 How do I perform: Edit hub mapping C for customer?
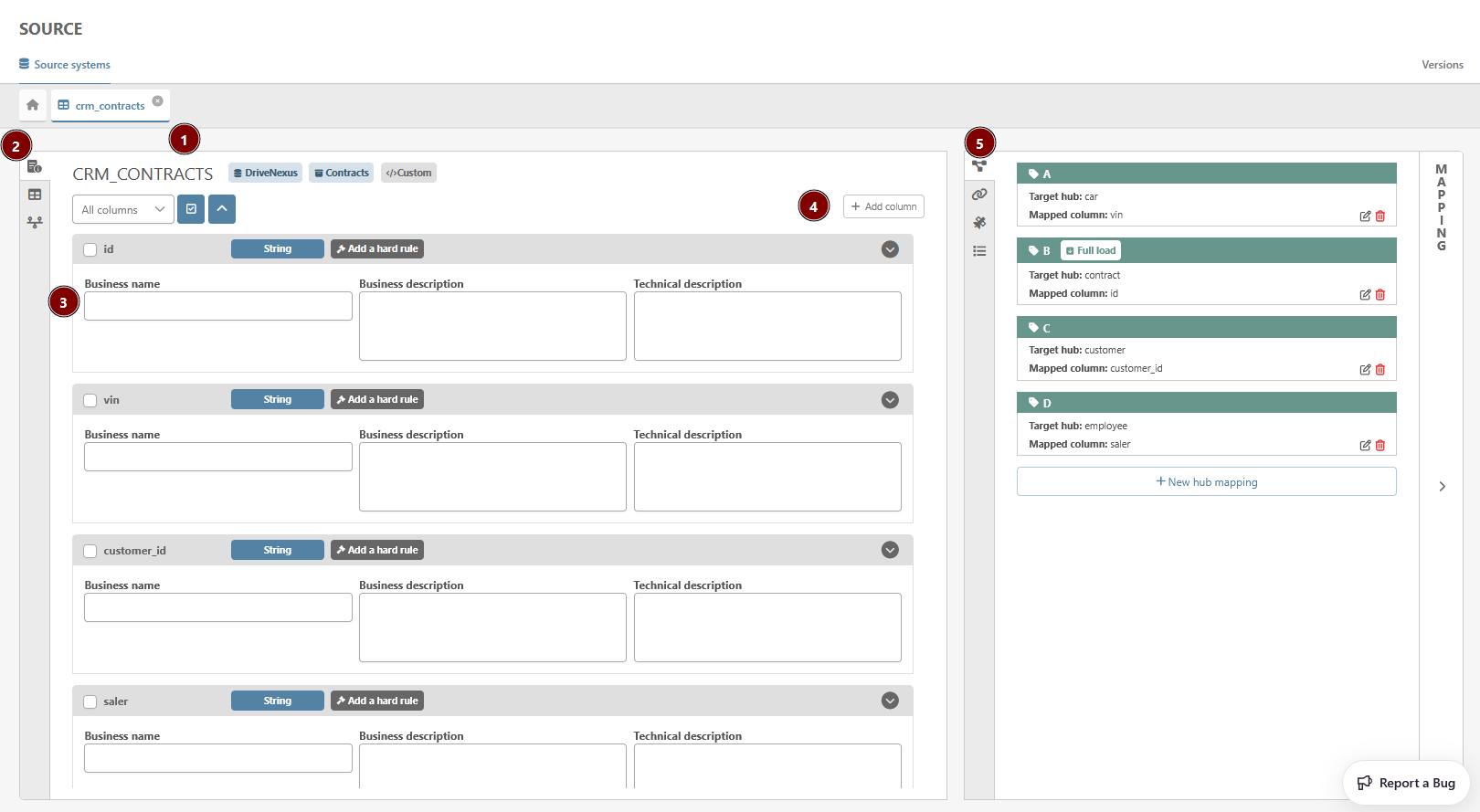pos(1365,370)
